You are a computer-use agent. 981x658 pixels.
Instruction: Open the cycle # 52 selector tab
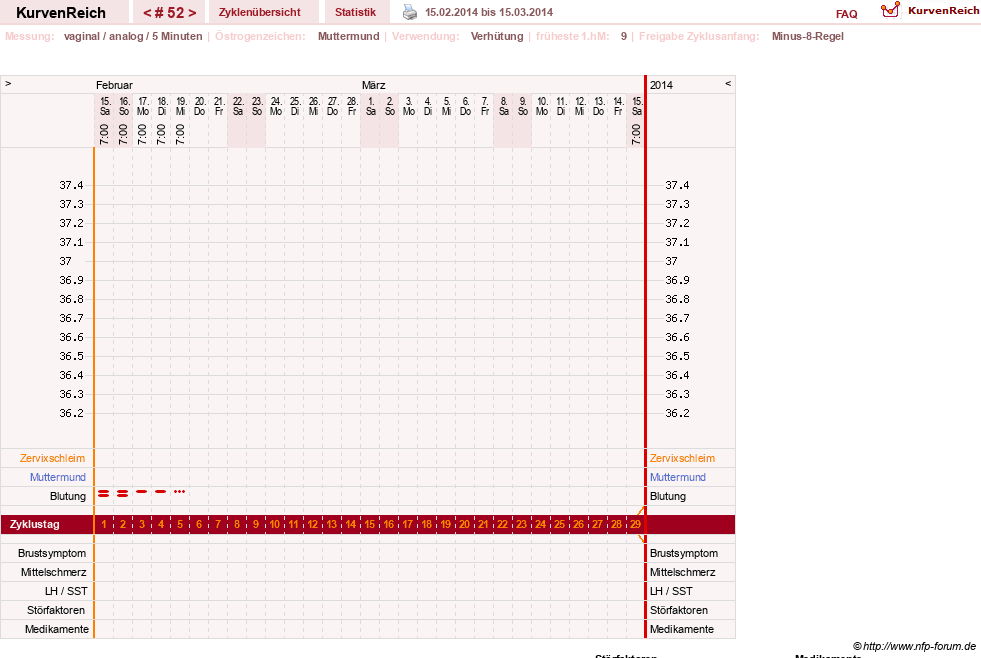(169, 13)
